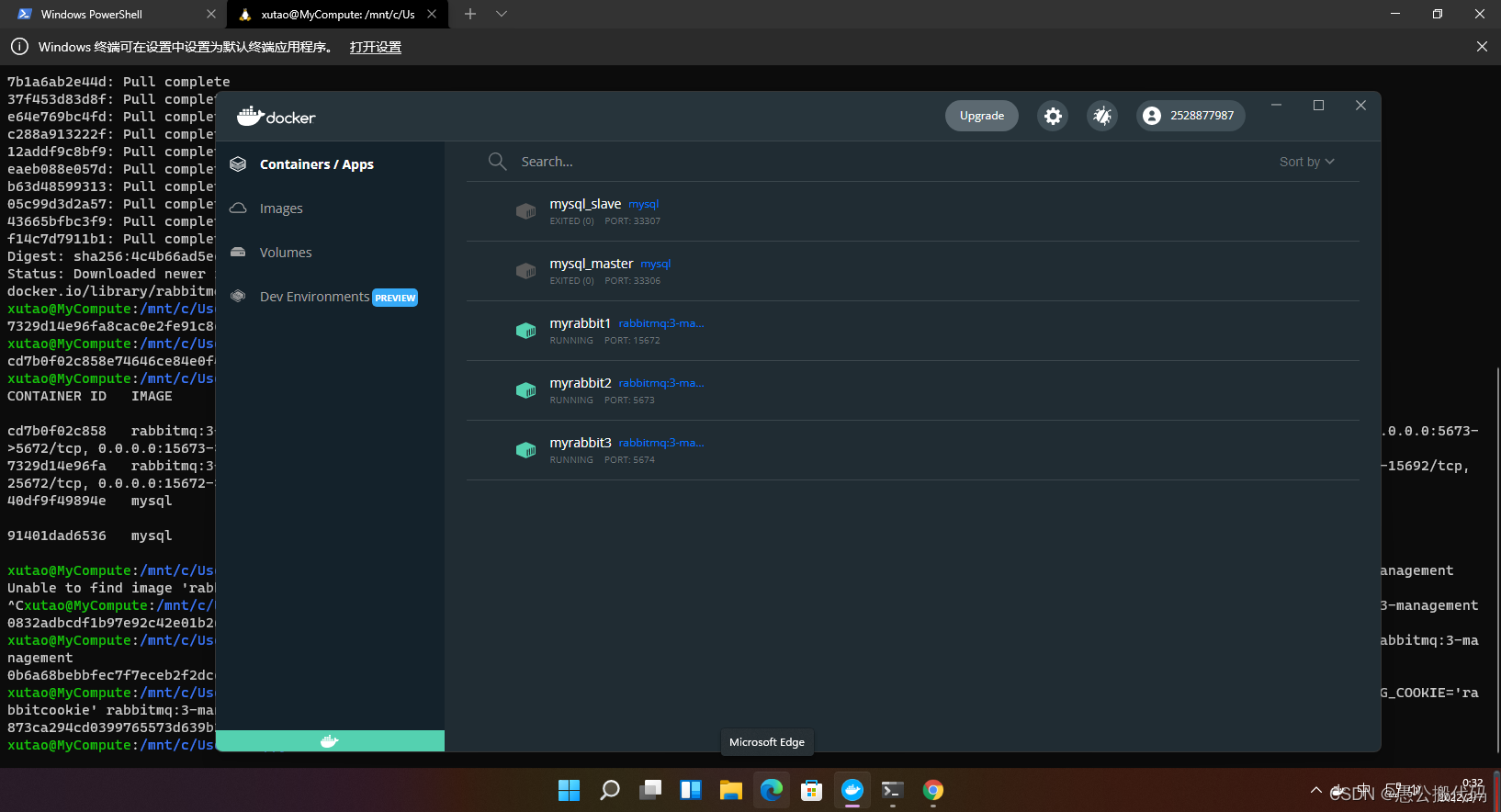
Task: Open the rabbitmq image link for myrabbit2
Action: pos(661,383)
